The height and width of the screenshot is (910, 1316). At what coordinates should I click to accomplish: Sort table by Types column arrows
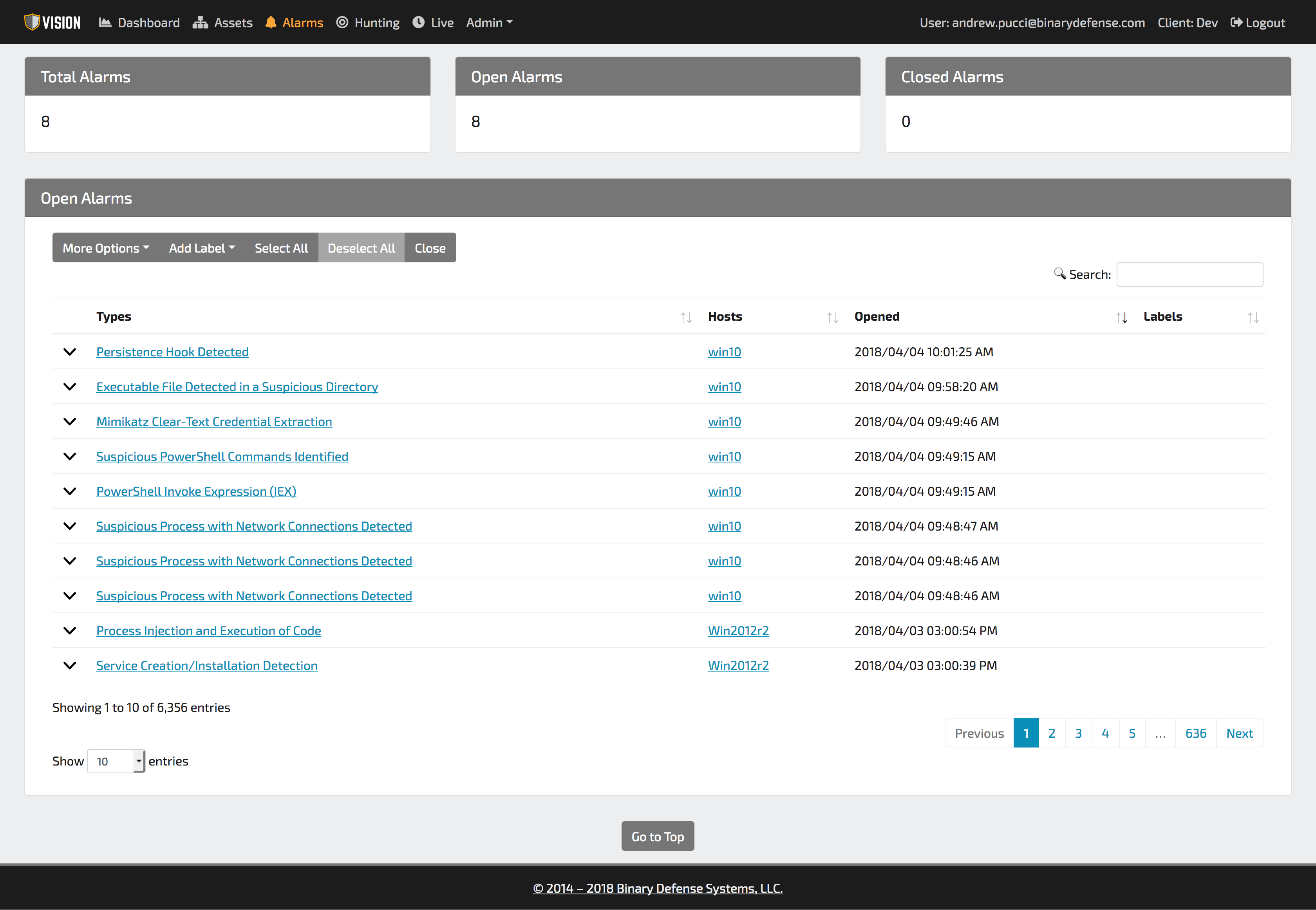686,318
